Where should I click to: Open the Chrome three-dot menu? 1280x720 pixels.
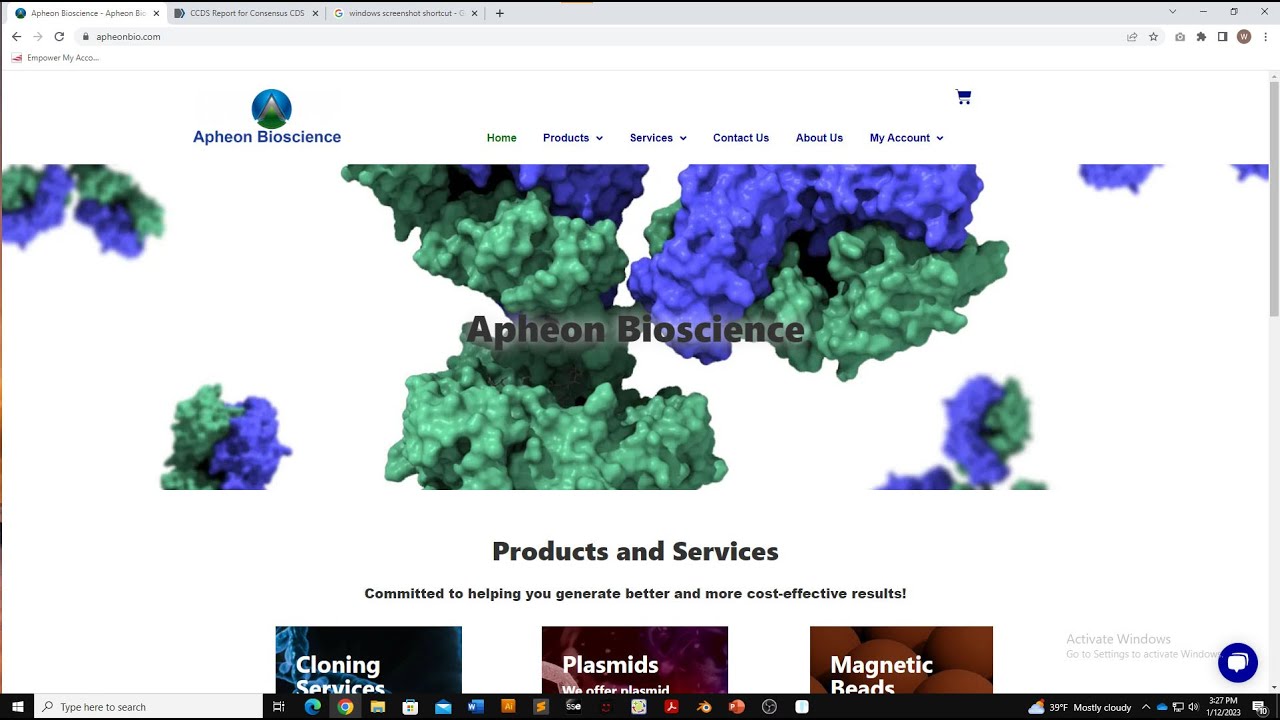coord(1266,36)
